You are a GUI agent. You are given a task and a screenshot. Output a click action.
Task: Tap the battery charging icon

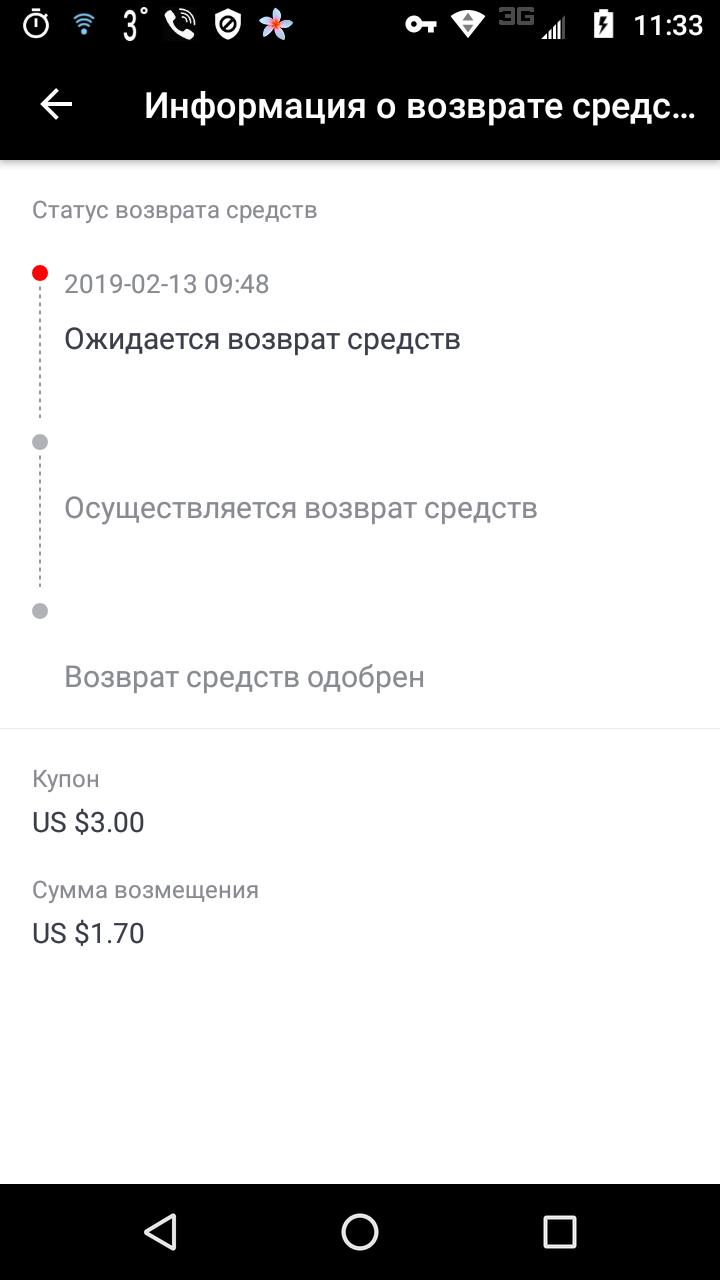click(603, 24)
